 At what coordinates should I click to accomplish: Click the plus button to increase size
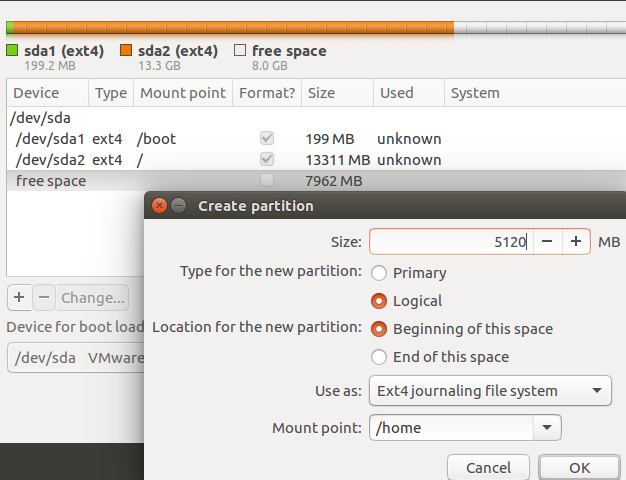click(x=576, y=241)
